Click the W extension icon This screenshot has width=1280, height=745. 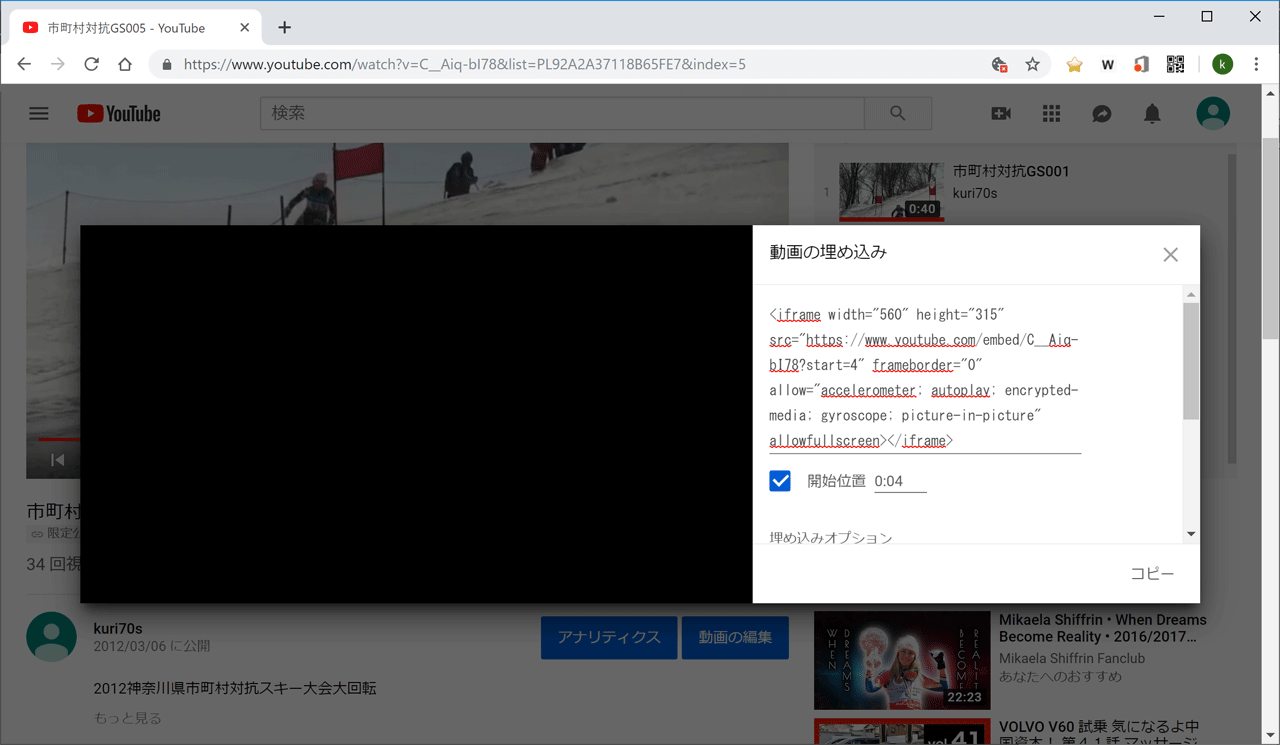point(1108,64)
